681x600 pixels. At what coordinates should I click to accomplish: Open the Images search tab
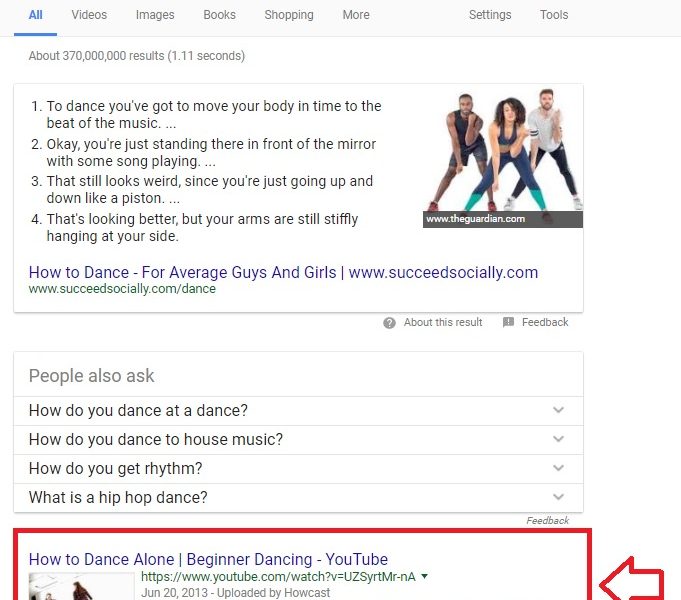click(x=155, y=15)
